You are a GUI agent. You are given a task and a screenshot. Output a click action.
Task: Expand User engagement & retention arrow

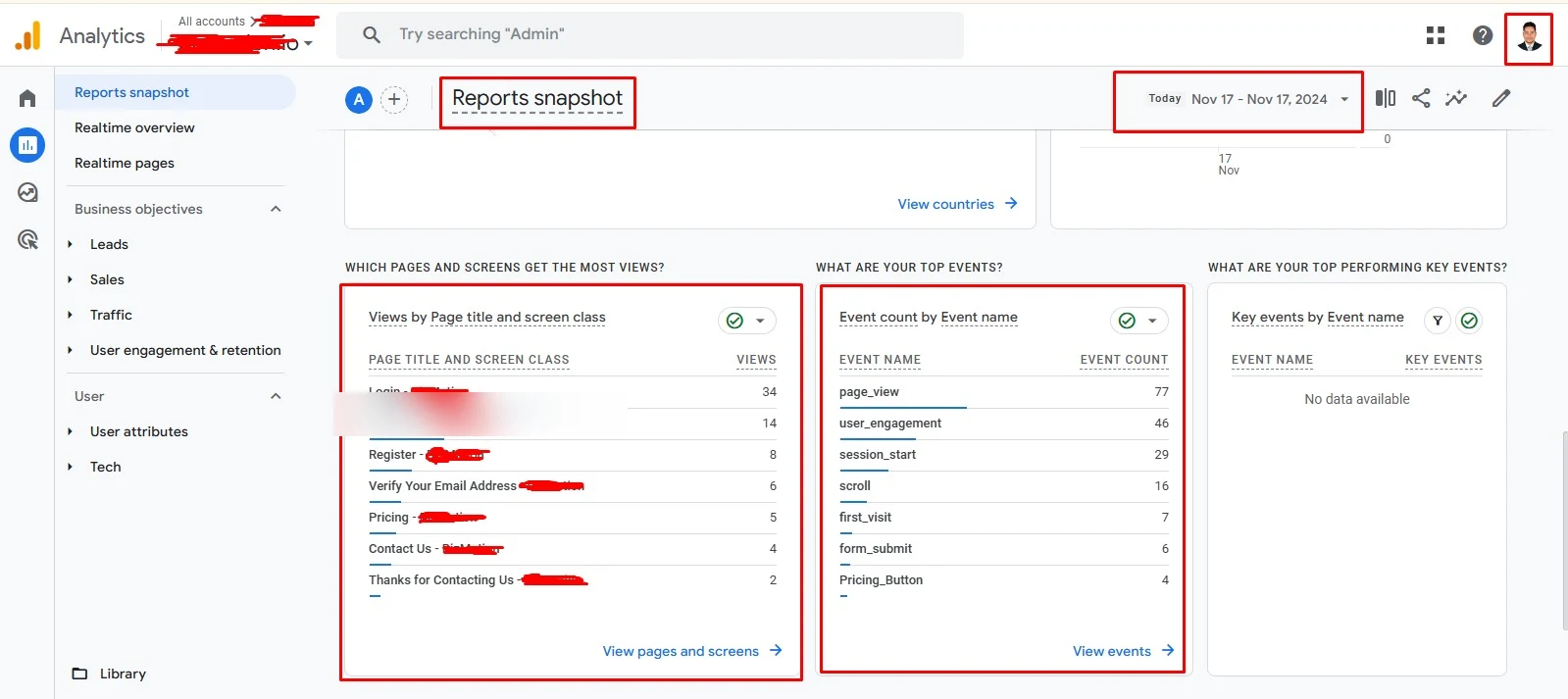click(70, 350)
